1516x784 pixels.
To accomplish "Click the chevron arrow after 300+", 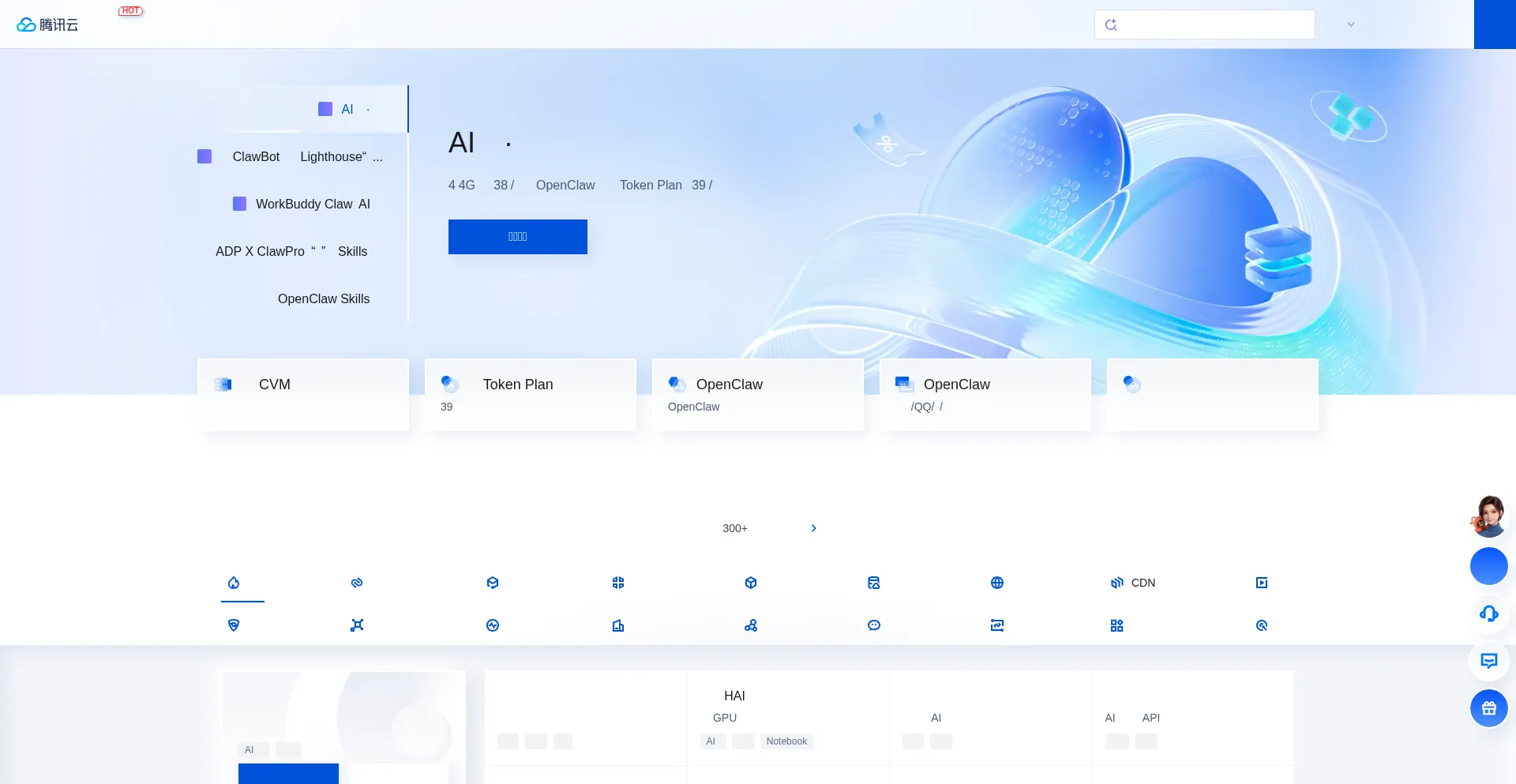I will pyautogui.click(x=814, y=528).
